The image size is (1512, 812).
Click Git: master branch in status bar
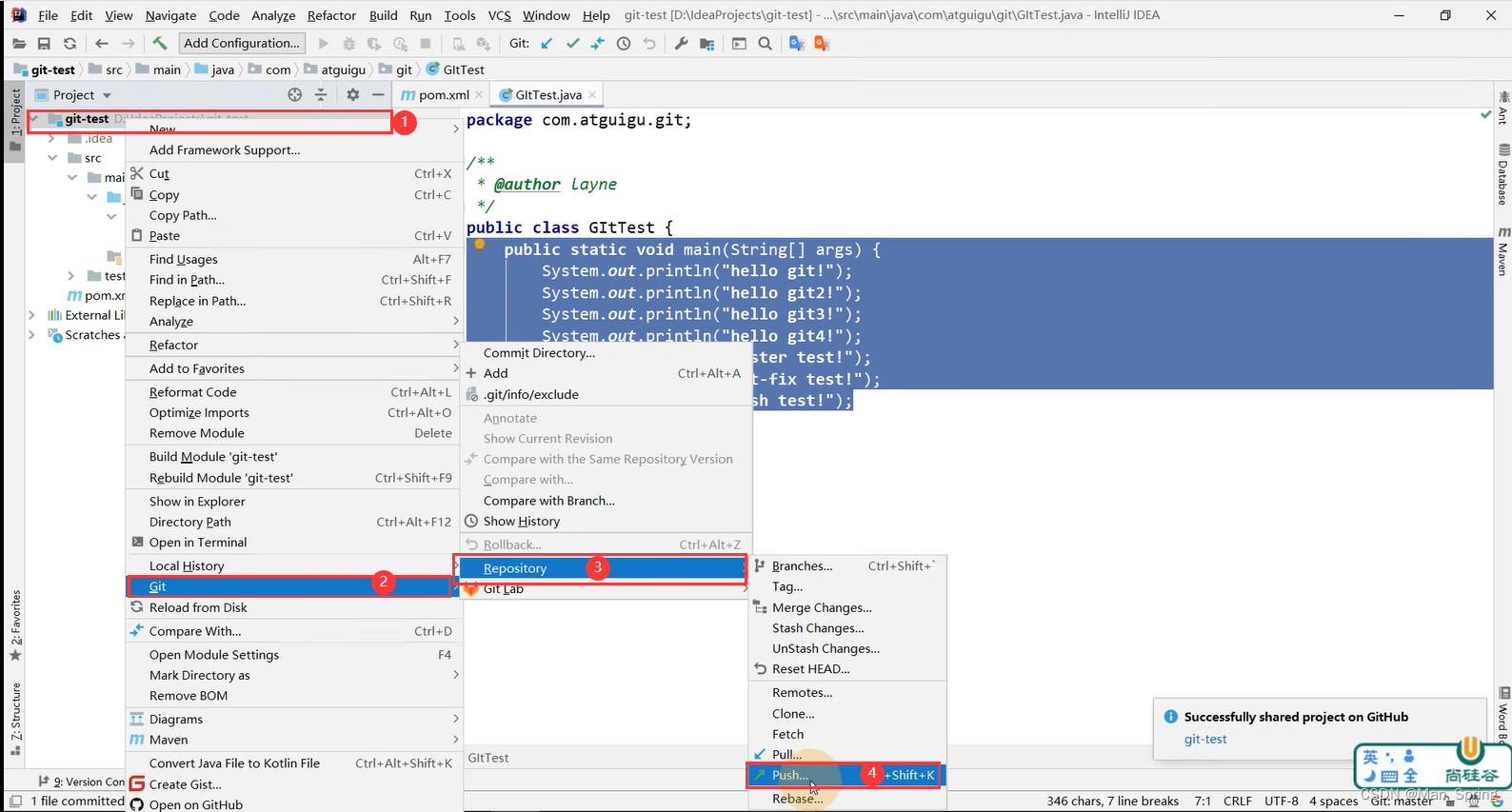pos(1402,802)
